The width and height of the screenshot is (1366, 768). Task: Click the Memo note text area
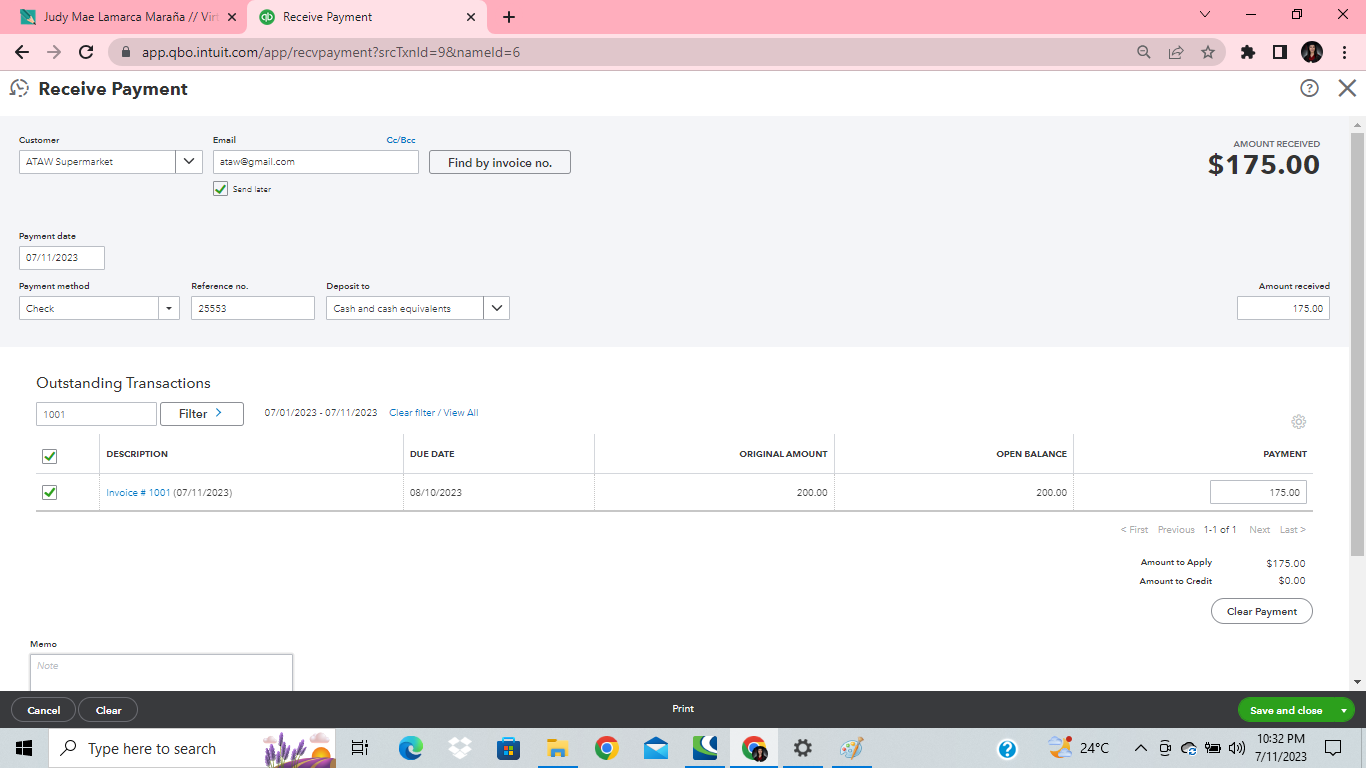click(161, 672)
